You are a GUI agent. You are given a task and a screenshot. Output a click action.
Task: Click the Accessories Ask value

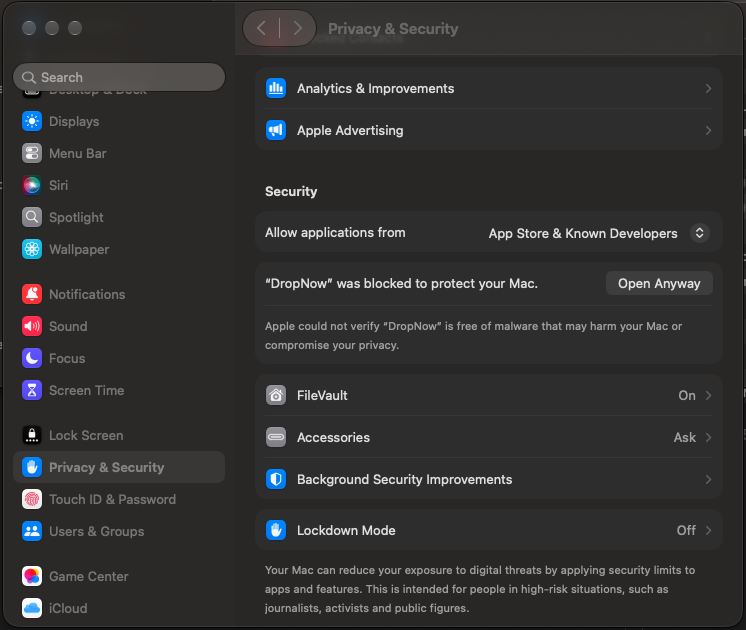point(685,437)
